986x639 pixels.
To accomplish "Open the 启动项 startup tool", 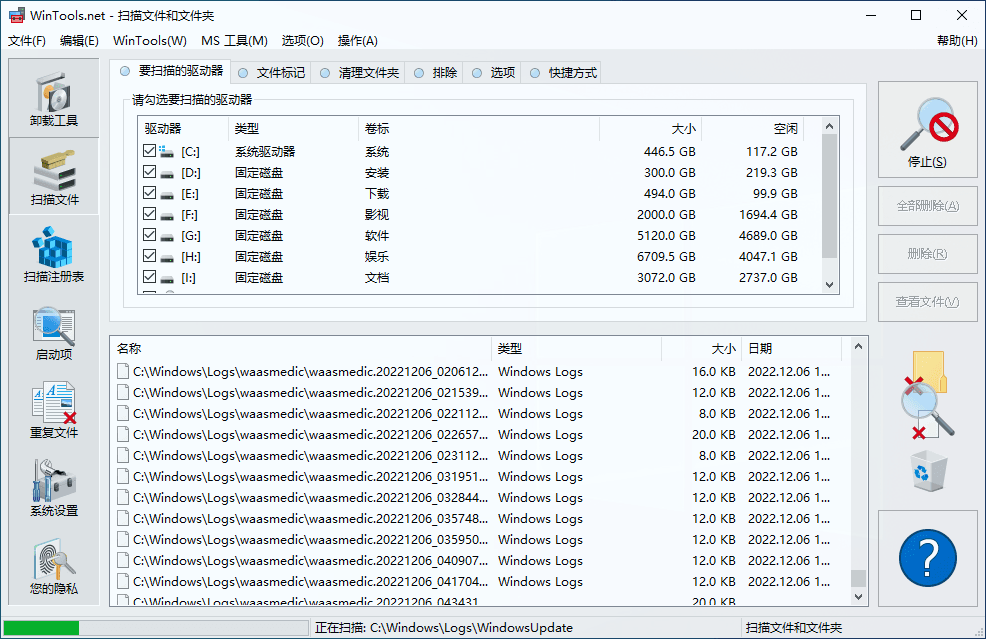I will pyautogui.click(x=54, y=332).
